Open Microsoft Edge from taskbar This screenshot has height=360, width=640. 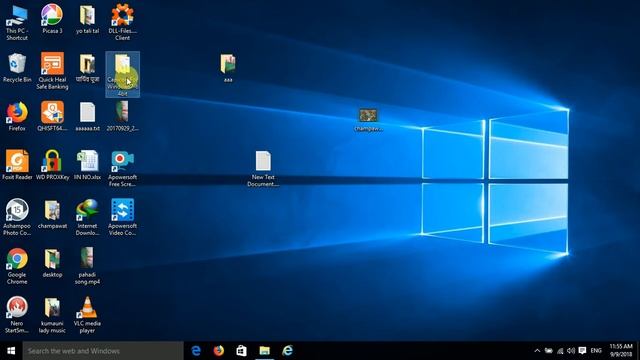tap(196, 351)
